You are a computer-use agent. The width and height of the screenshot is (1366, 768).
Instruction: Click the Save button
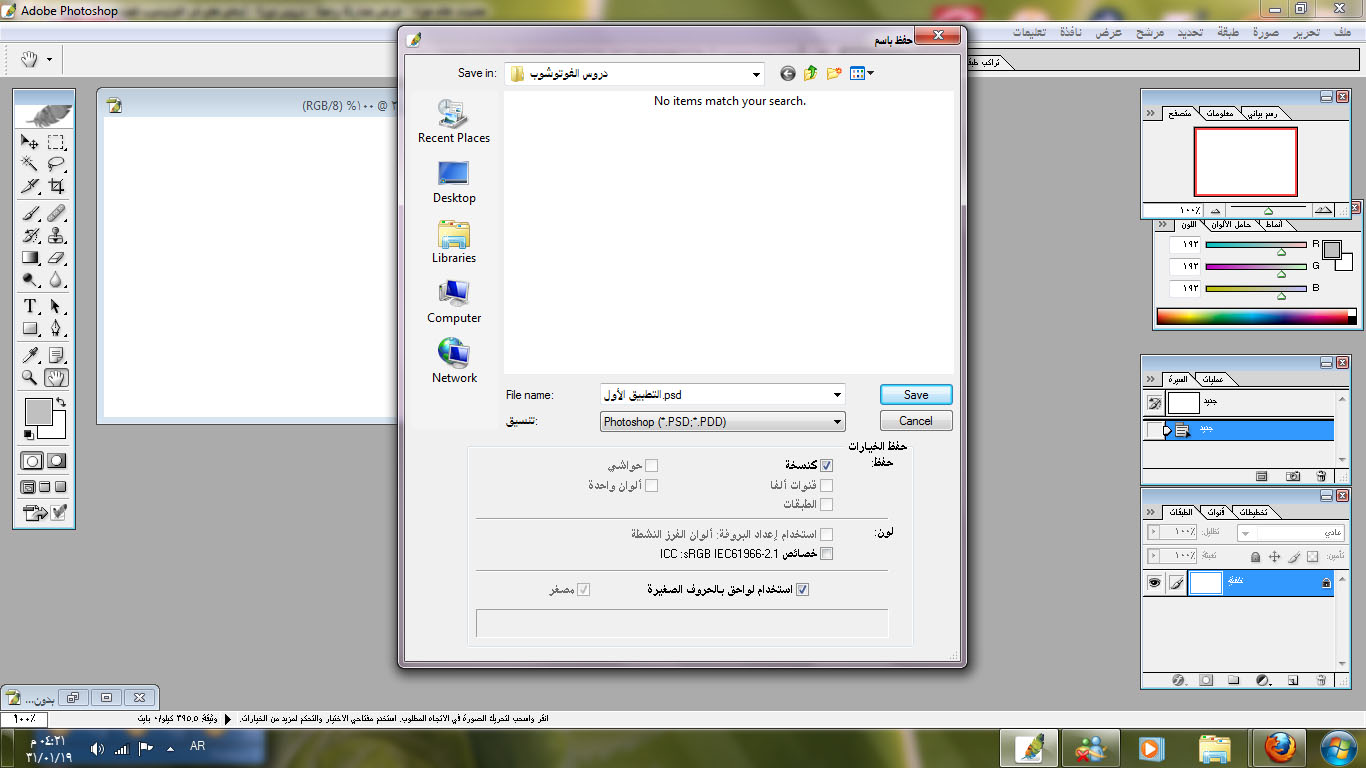pyautogui.click(x=916, y=395)
